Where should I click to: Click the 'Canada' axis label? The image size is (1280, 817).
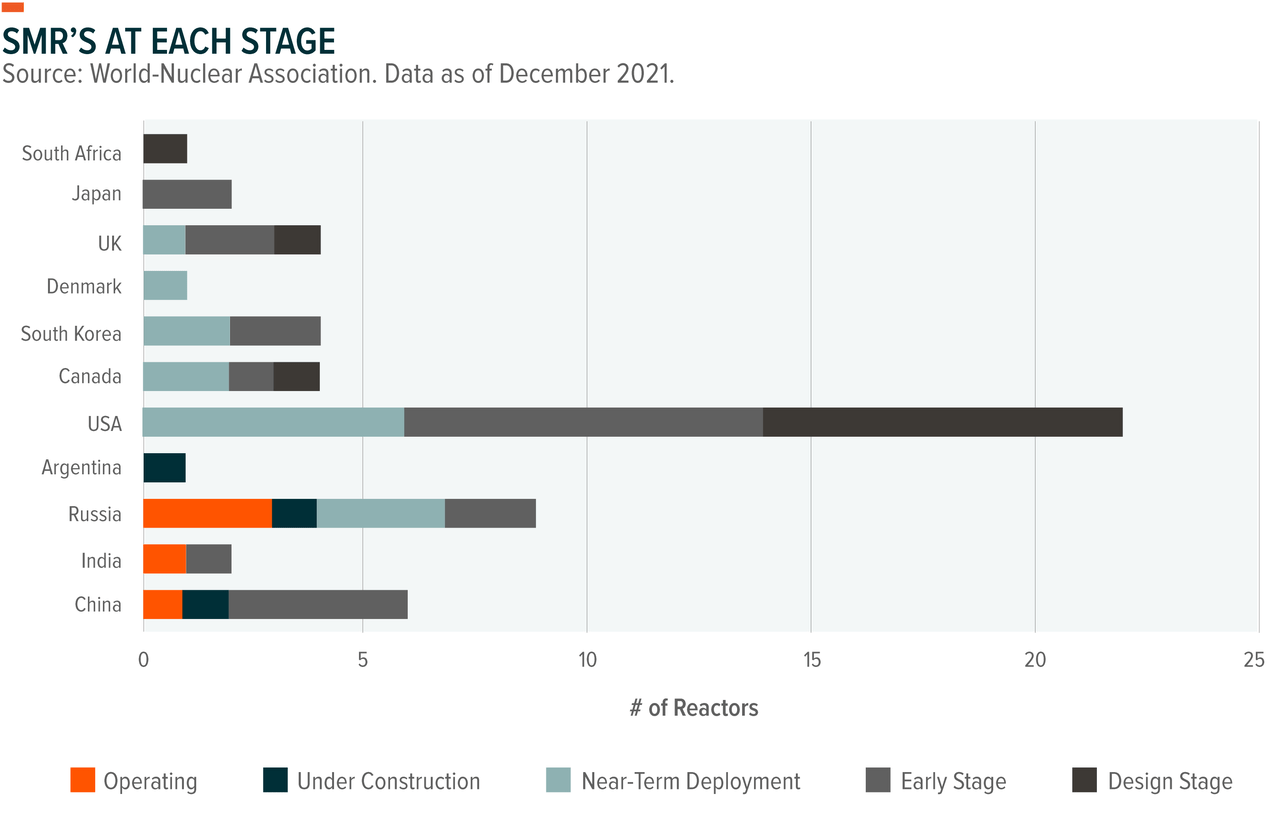tap(88, 377)
